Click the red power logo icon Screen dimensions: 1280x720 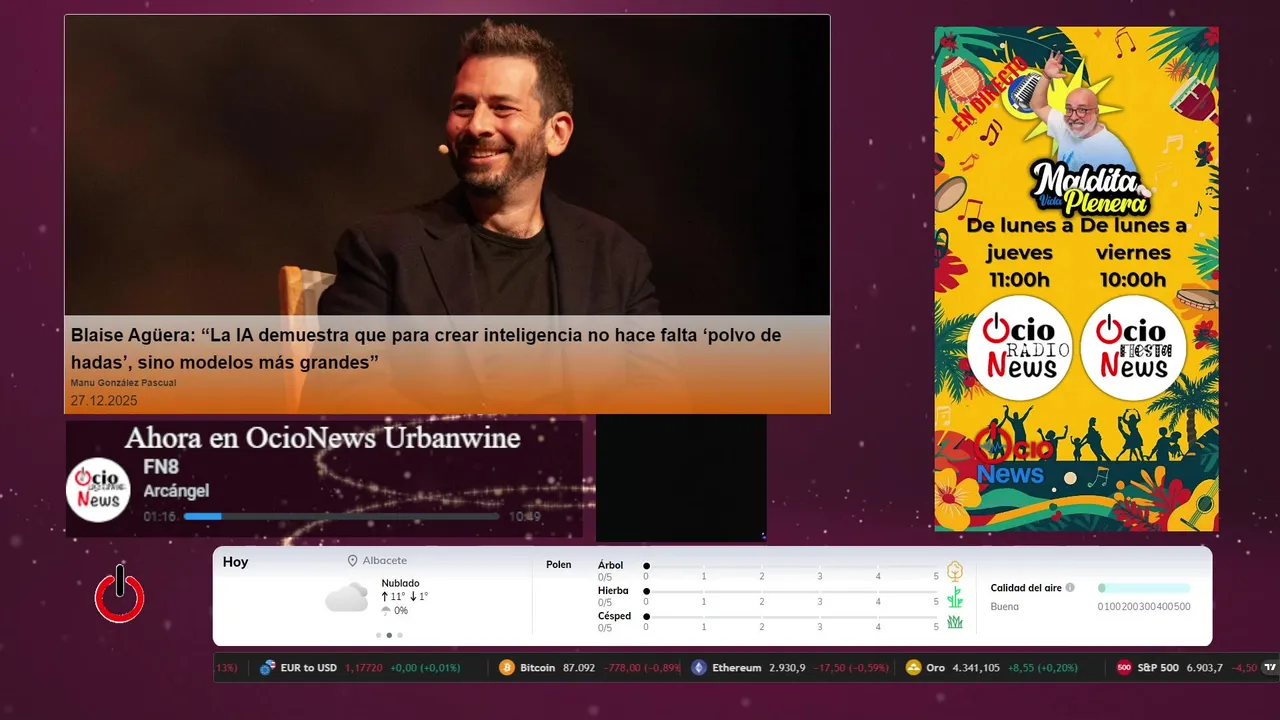click(x=120, y=594)
